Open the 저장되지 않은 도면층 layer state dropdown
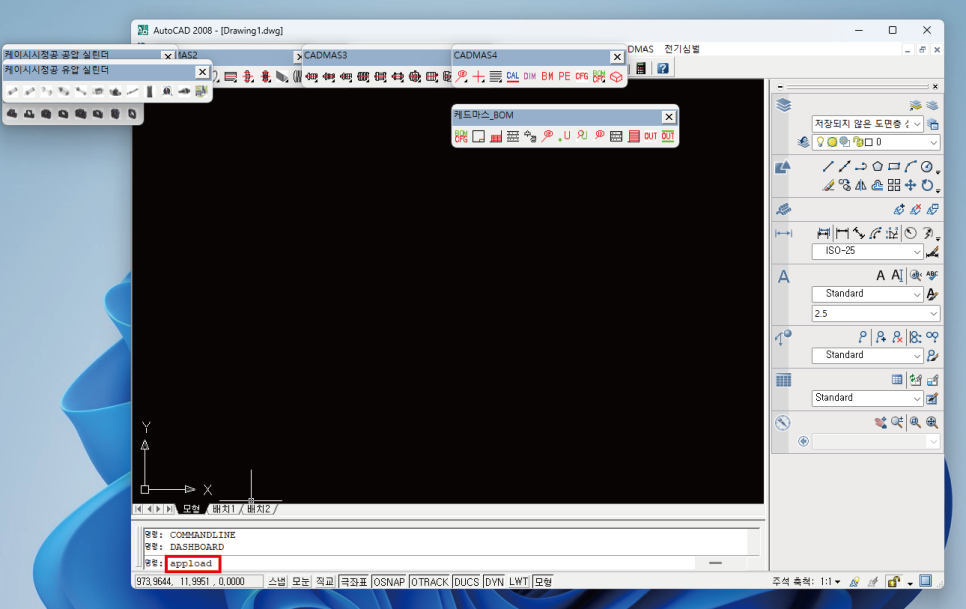Viewport: 966px width, 609px height. coord(867,124)
